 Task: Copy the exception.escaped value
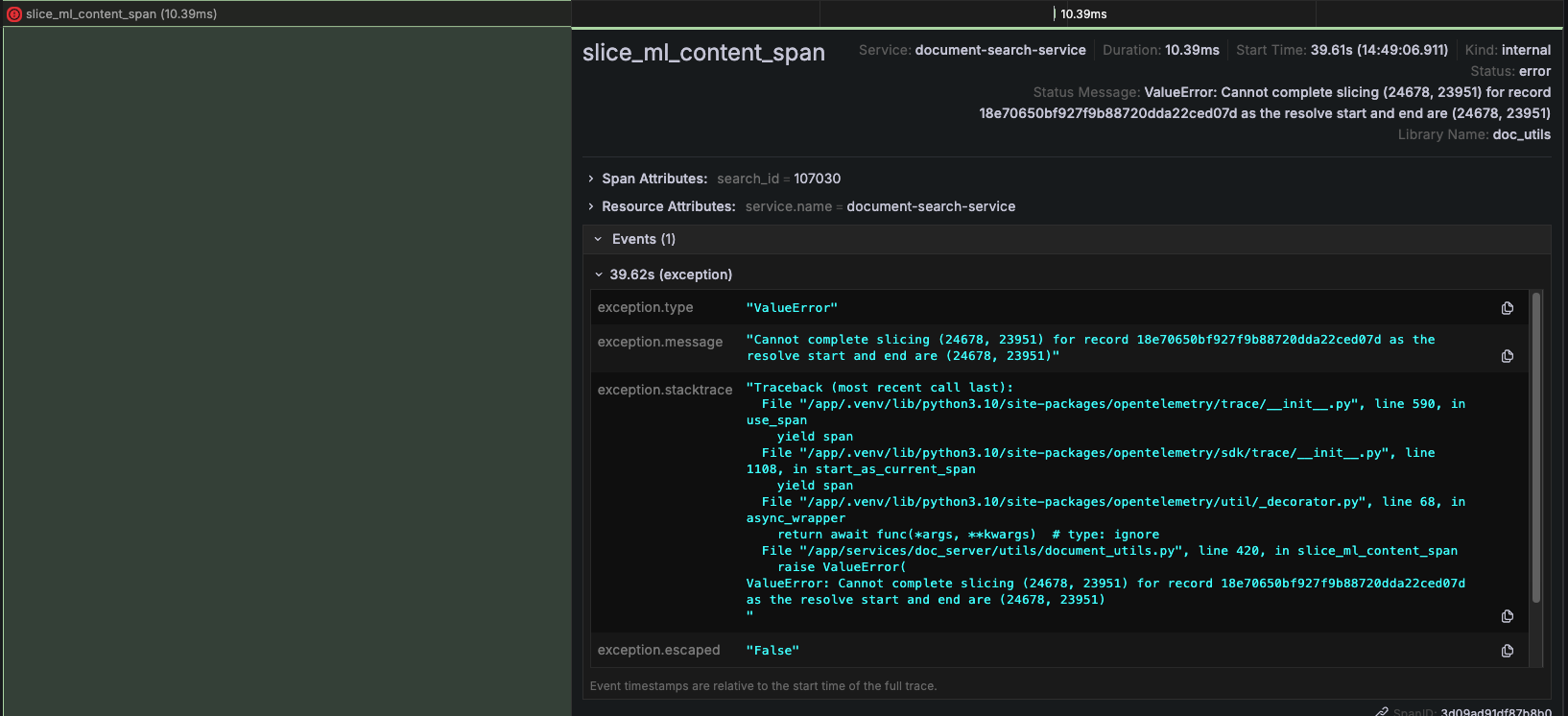click(1507, 651)
